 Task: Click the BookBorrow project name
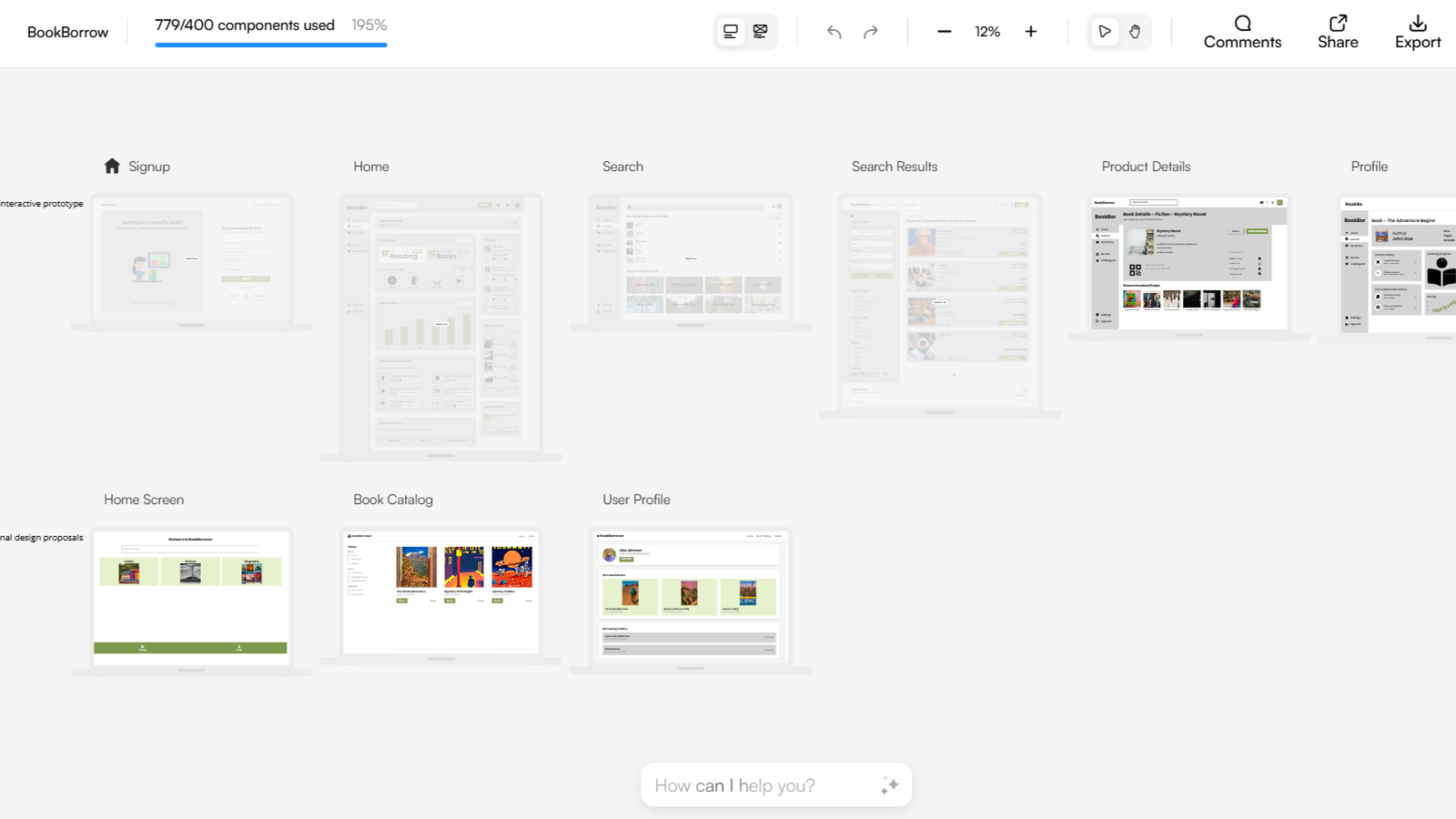click(x=67, y=32)
